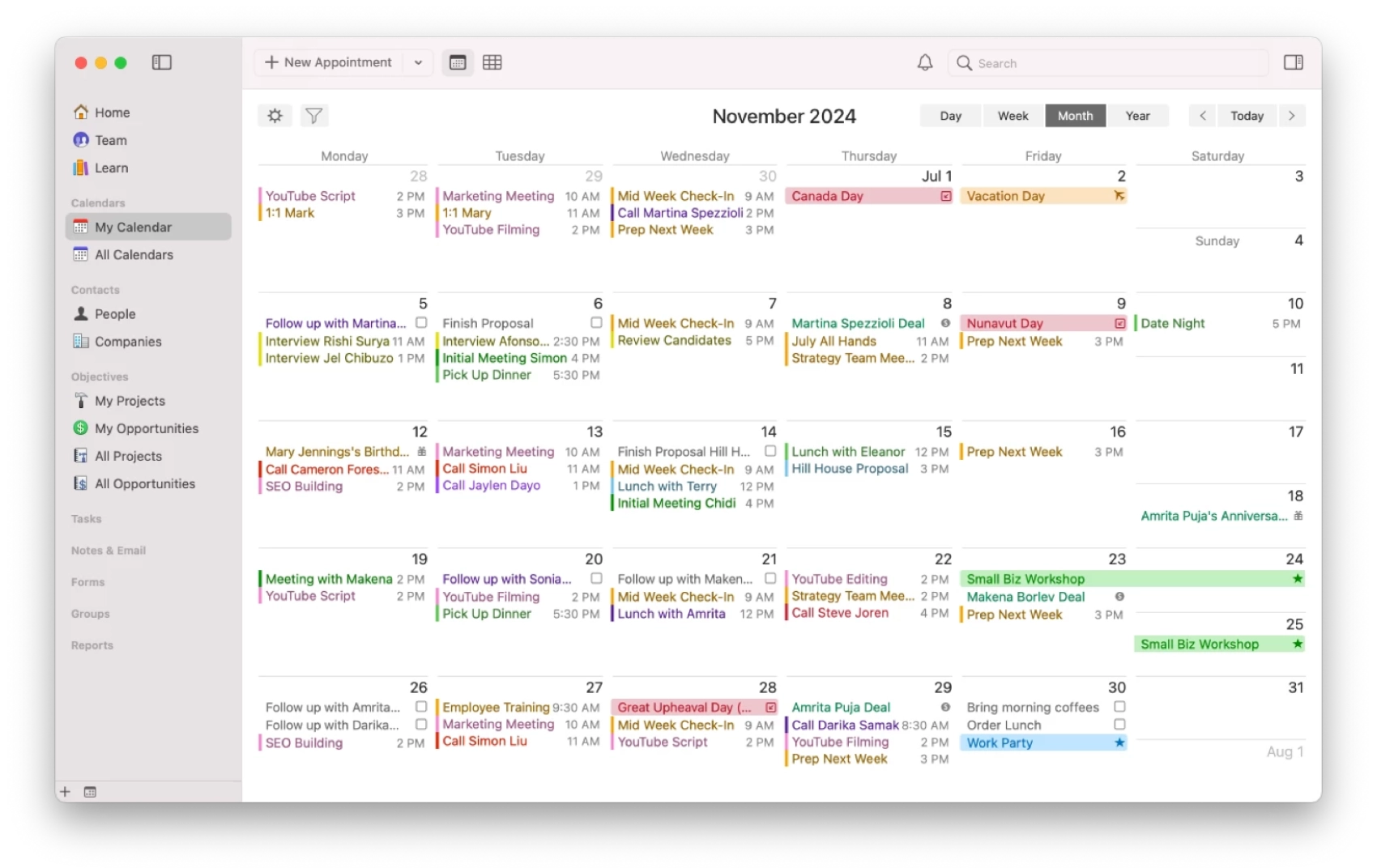Switch to Year view
The width and height of the screenshot is (1377, 868).
click(1138, 116)
